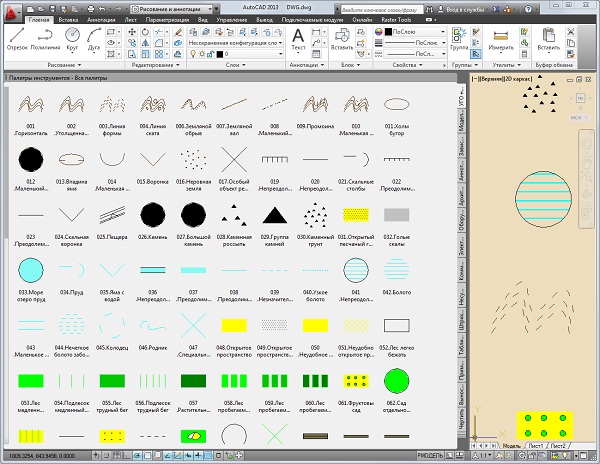Click the Текст (Text) annotation tool
The width and height of the screenshot is (600, 464).
coord(299,38)
